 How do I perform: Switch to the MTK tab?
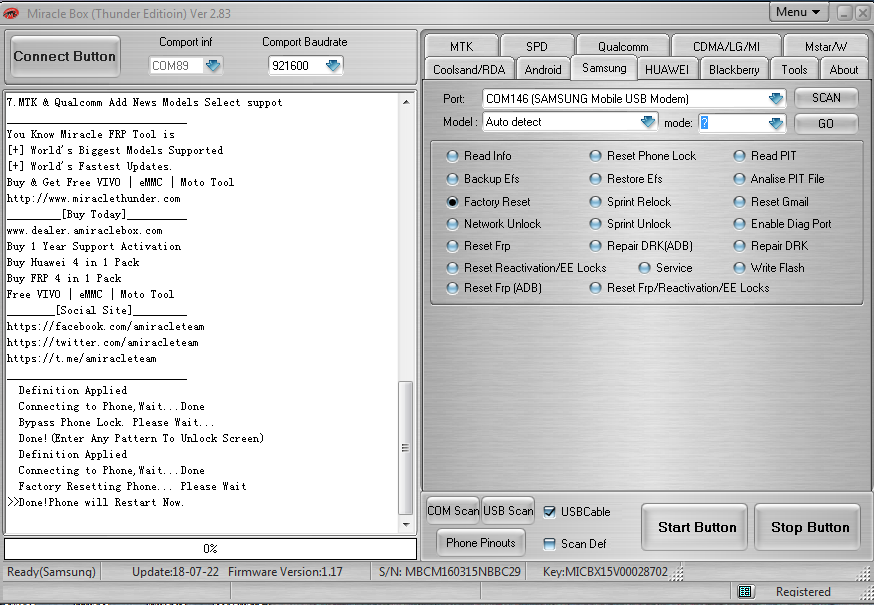pyautogui.click(x=461, y=47)
